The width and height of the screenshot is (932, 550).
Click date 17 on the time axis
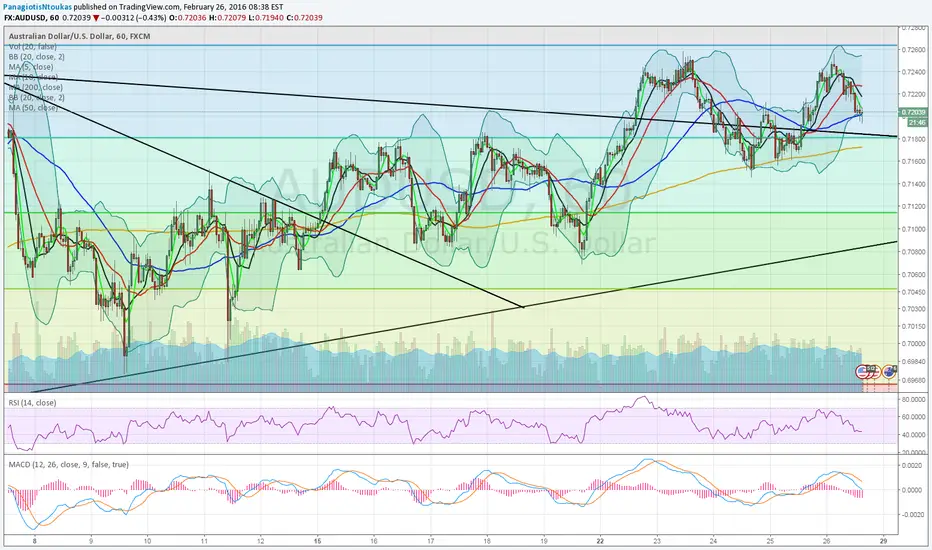(430, 541)
